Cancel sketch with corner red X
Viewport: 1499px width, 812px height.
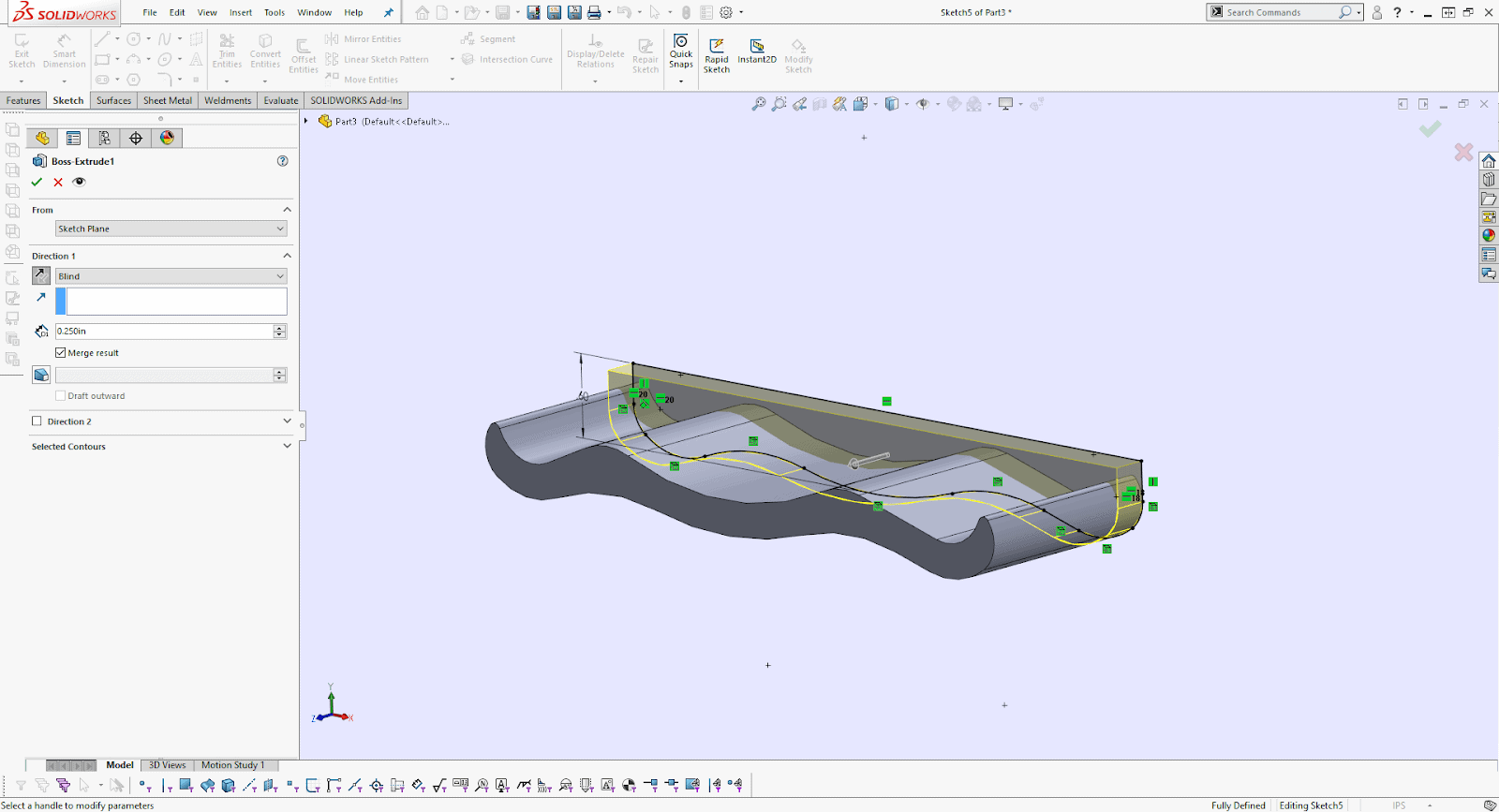click(1463, 152)
